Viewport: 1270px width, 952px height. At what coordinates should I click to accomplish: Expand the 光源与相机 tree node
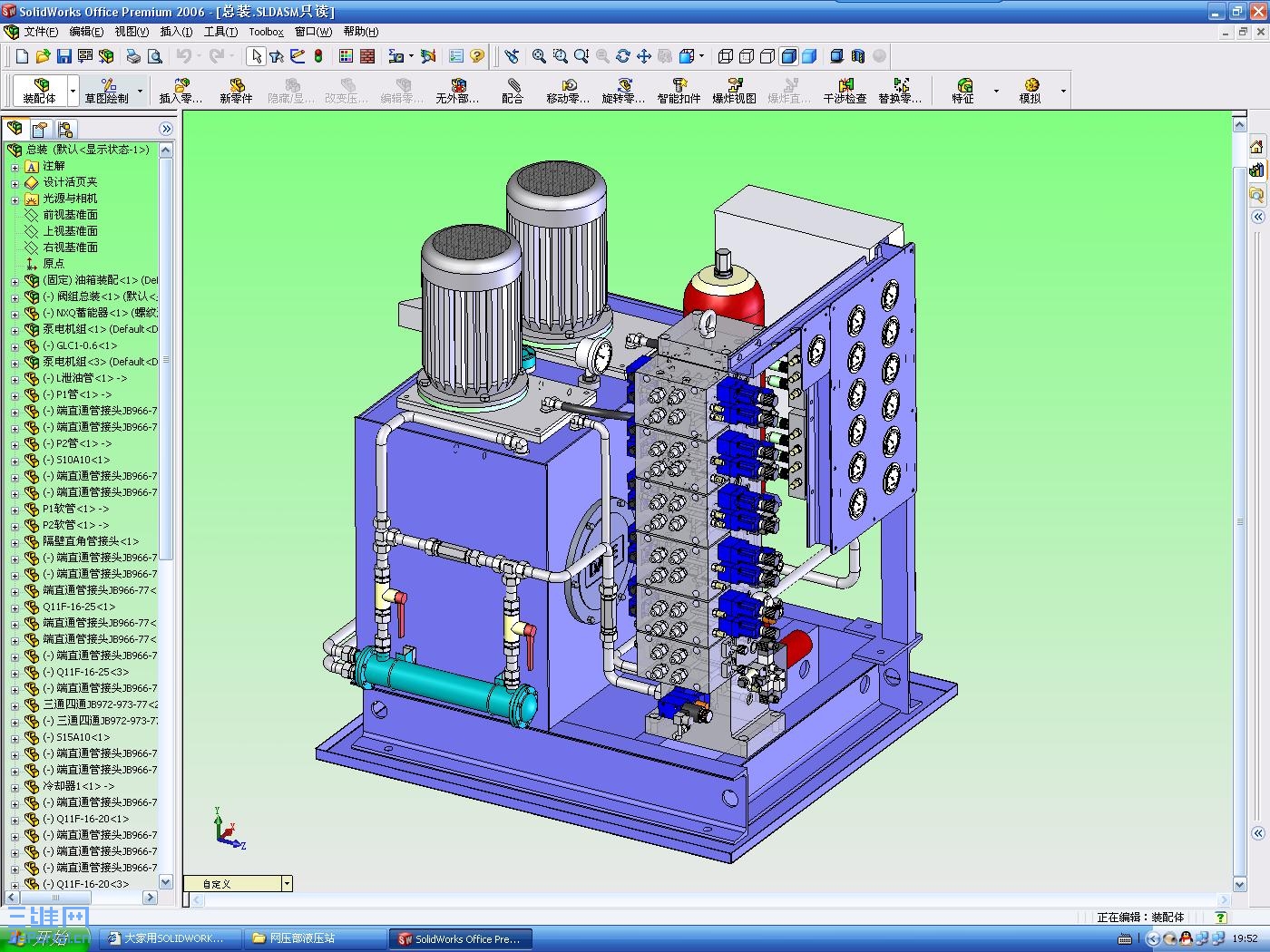pyautogui.click(x=15, y=199)
